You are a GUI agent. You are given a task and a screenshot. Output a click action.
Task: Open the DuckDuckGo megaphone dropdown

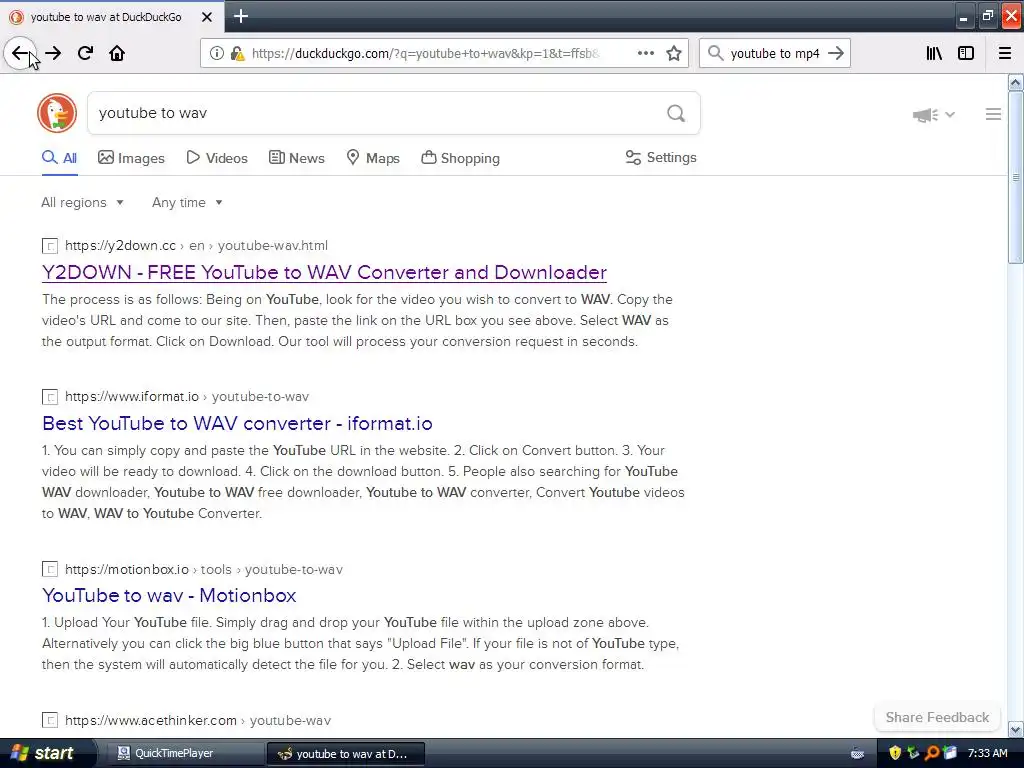click(933, 115)
